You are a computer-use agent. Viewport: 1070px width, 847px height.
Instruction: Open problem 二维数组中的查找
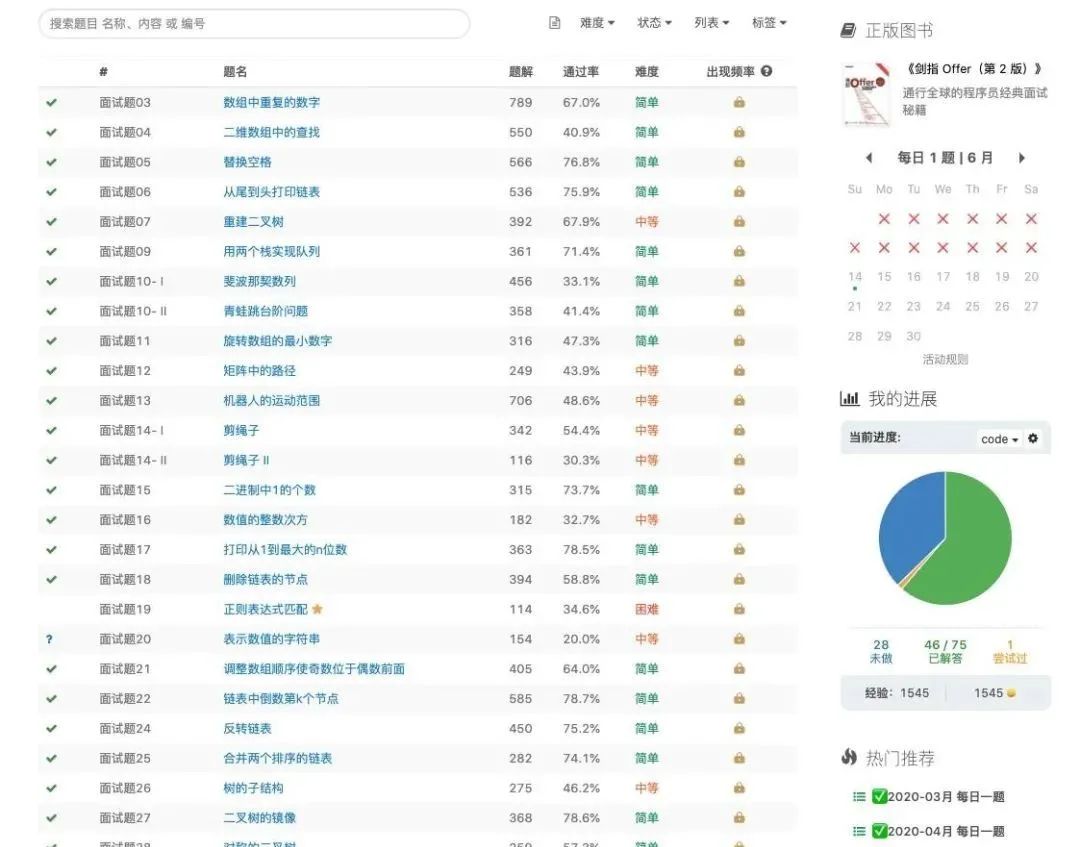tap(272, 132)
